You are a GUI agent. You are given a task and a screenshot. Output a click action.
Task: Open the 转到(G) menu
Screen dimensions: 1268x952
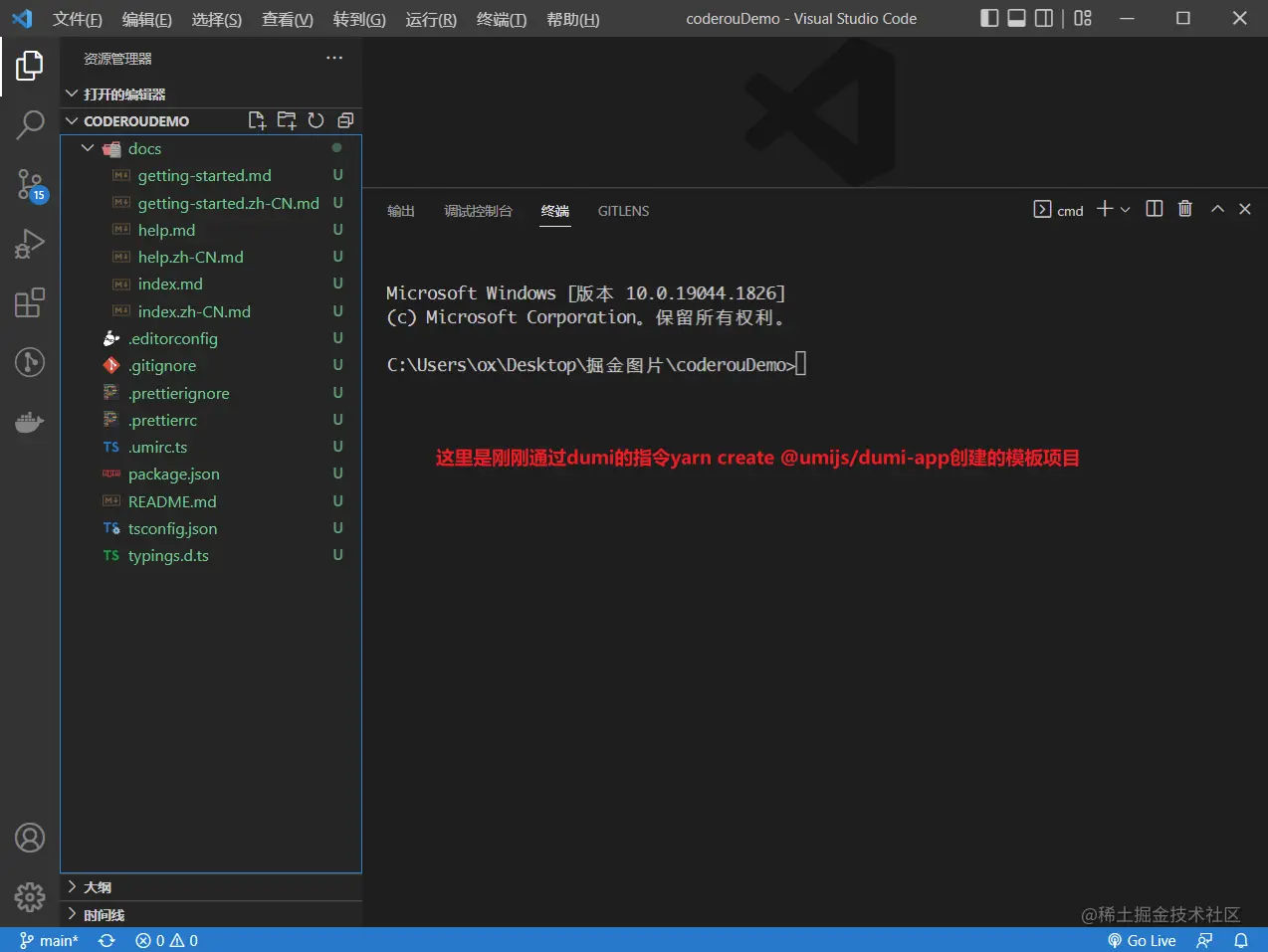click(x=359, y=19)
